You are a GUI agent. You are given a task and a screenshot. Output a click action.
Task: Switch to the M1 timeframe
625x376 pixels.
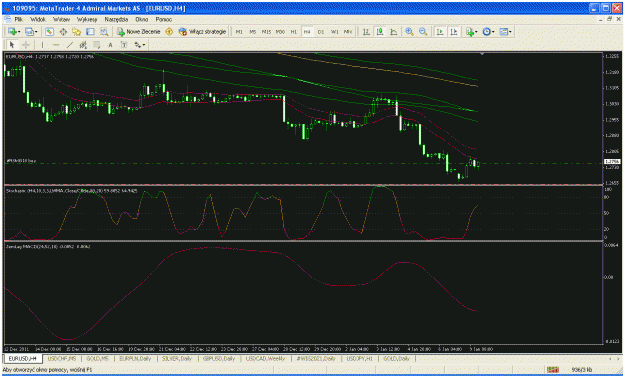[x=239, y=31]
